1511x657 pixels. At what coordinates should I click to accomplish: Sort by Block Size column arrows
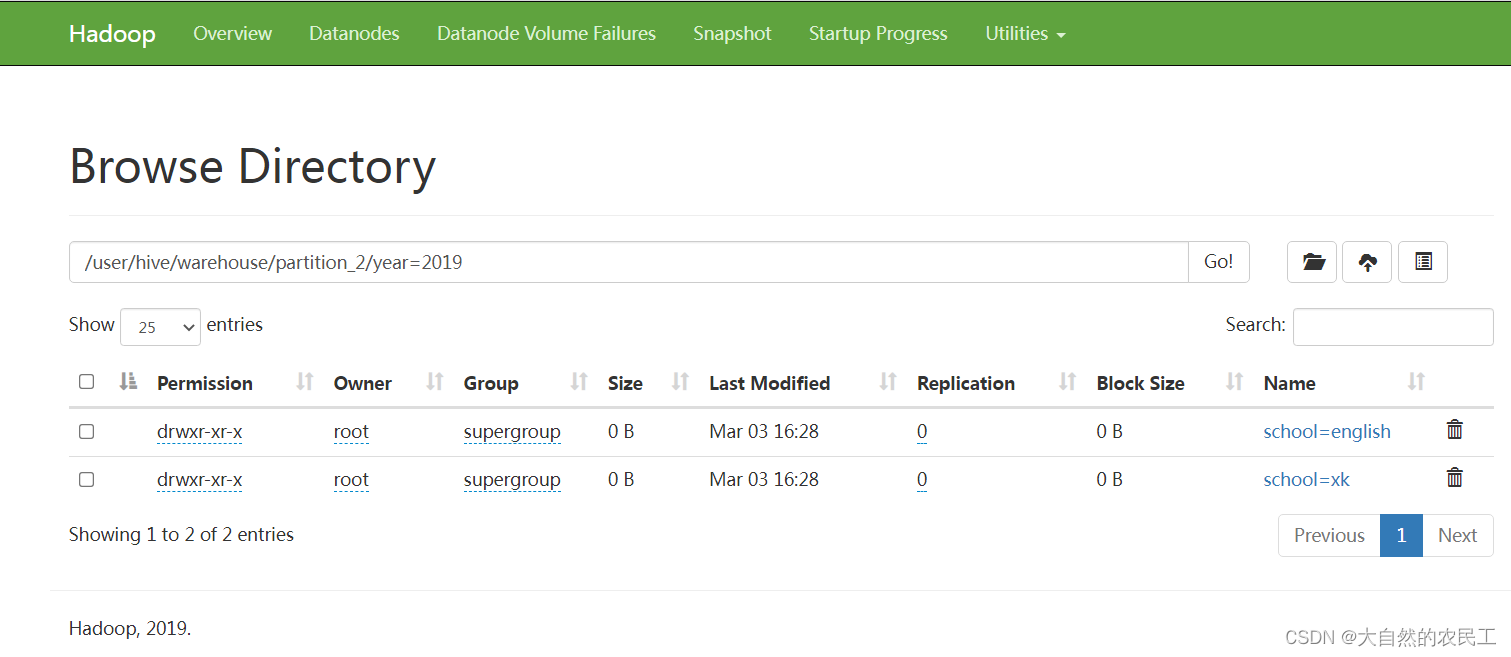click(1235, 381)
